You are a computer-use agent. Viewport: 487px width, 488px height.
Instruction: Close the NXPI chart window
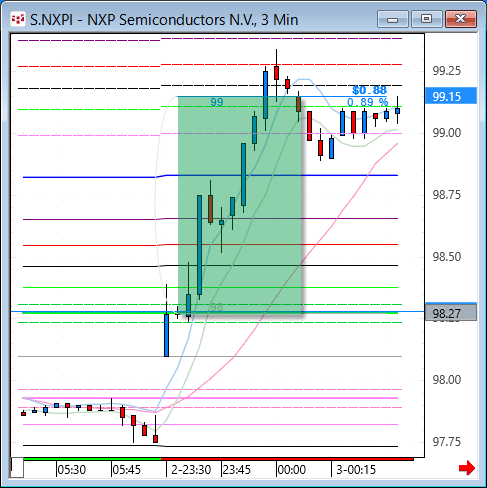pyautogui.click(x=461, y=19)
